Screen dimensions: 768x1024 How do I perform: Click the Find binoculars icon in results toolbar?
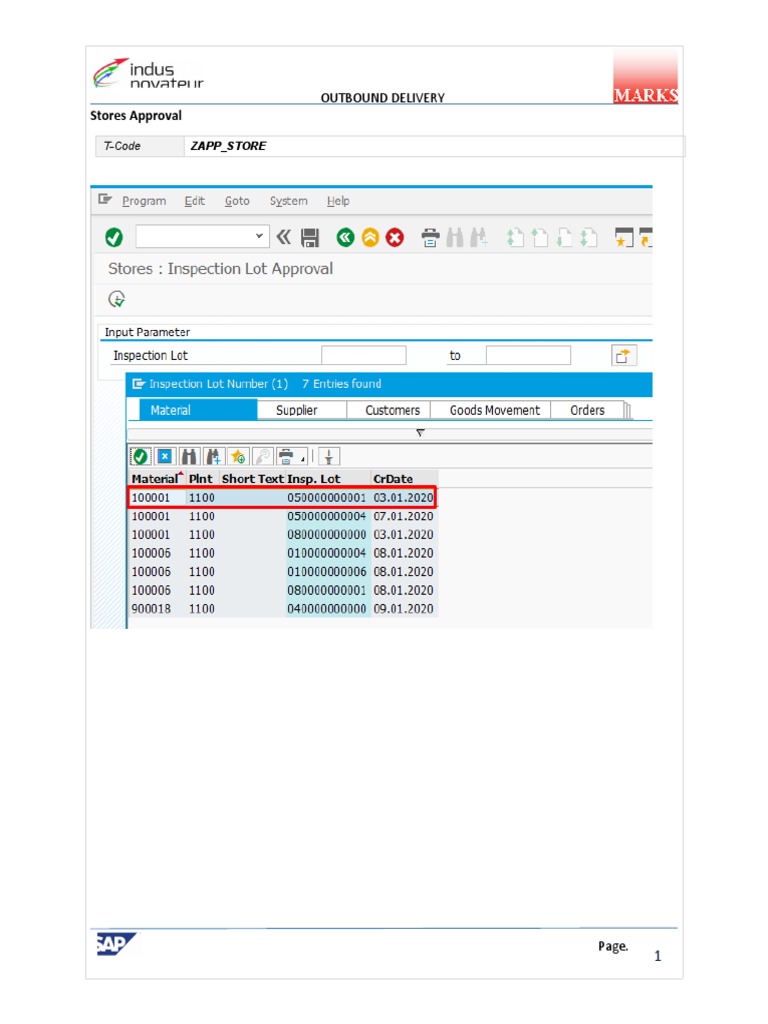click(190, 457)
